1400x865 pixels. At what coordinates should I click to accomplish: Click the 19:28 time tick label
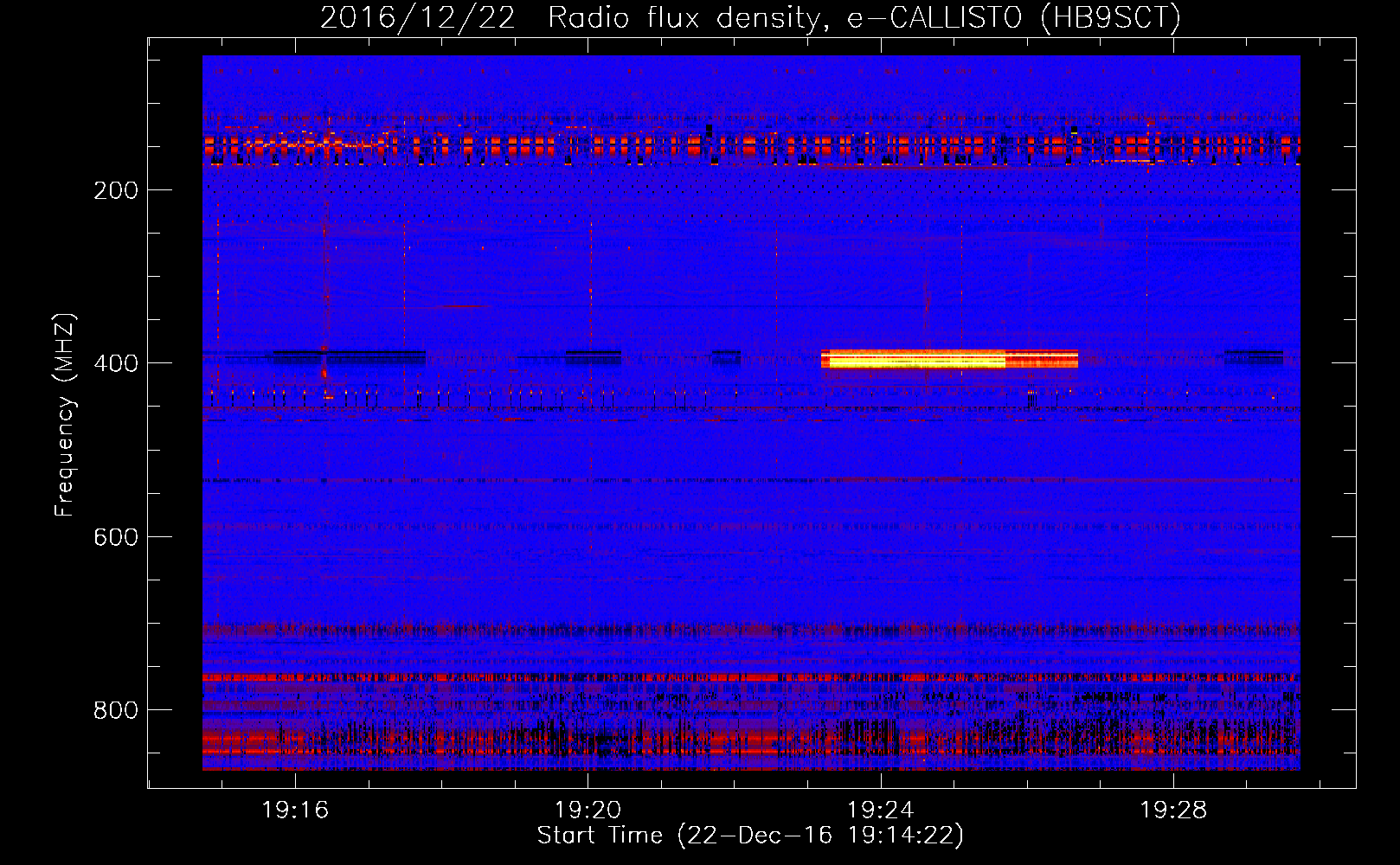(1173, 811)
